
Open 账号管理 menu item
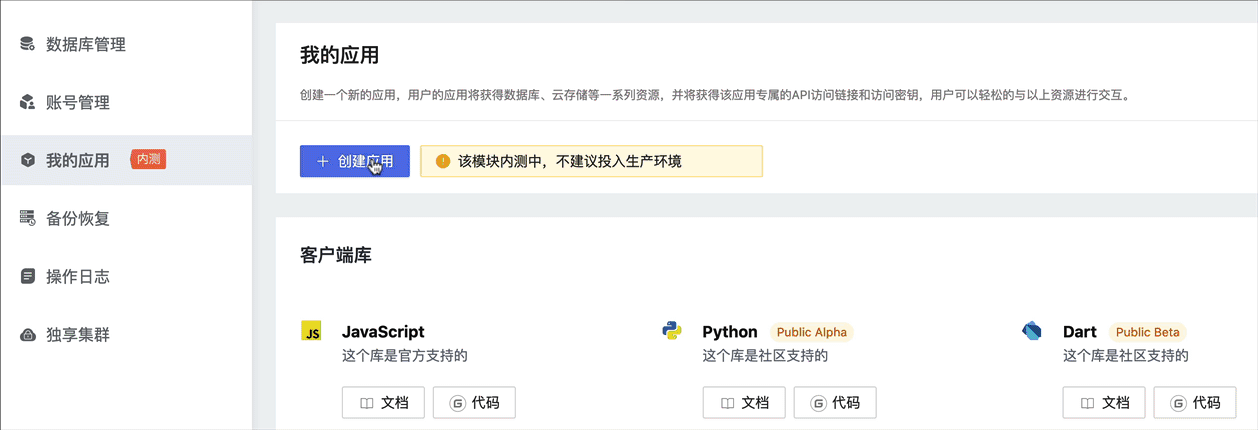click(78, 103)
